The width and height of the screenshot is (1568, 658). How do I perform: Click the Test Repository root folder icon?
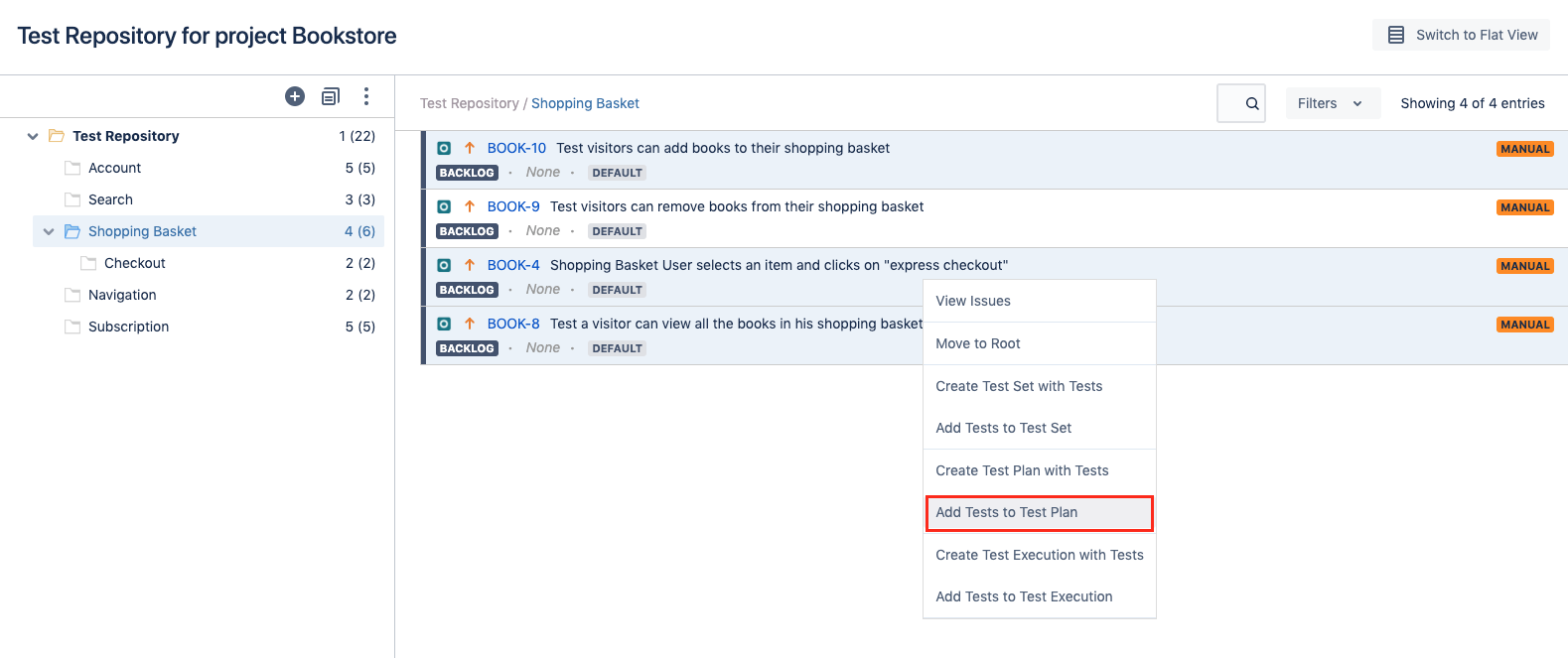click(57, 136)
